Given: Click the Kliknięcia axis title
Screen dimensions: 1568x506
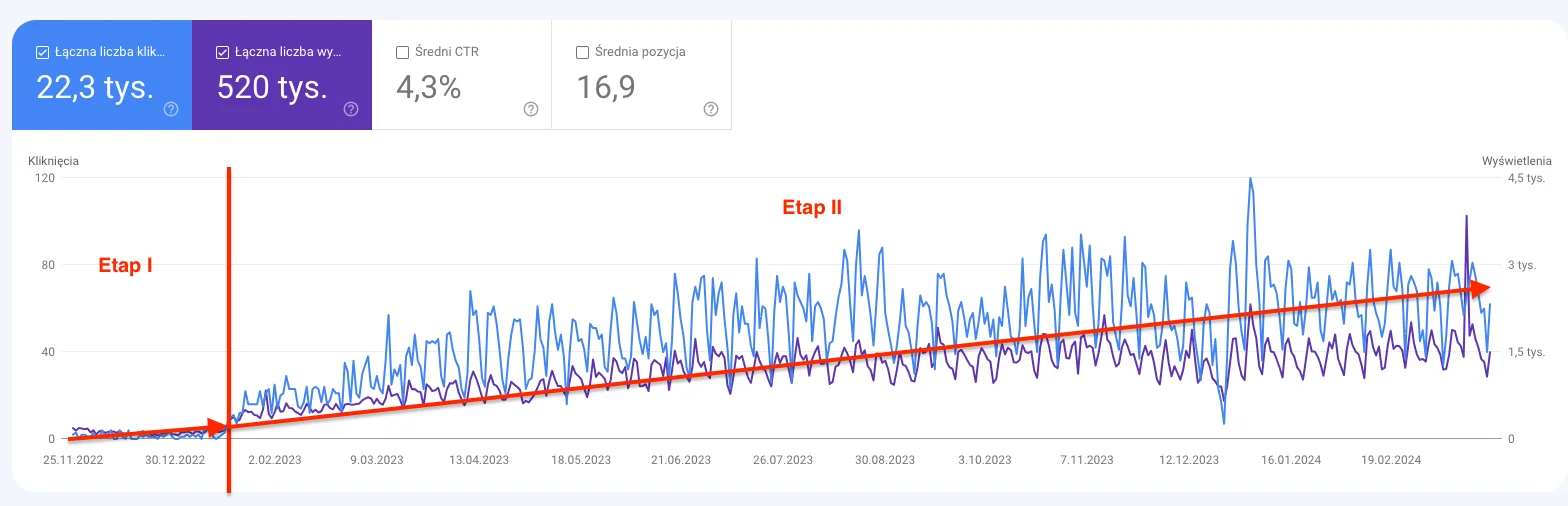Looking at the screenshot, I should click(x=54, y=160).
